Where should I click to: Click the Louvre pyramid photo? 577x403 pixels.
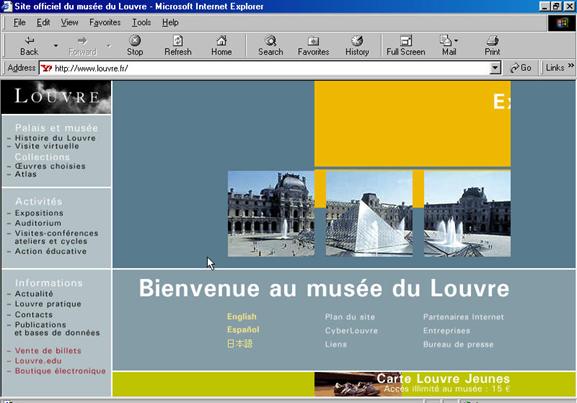369,213
